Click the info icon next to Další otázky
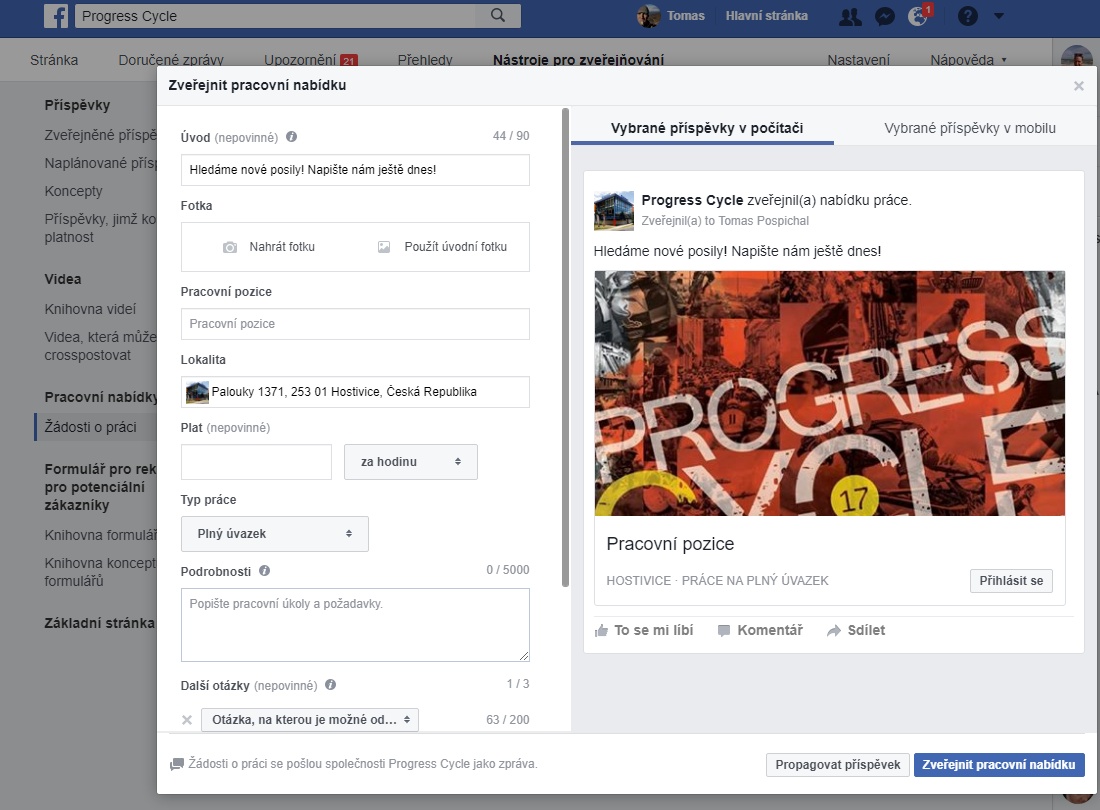Image resolution: width=1100 pixels, height=810 pixels. [x=330, y=684]
